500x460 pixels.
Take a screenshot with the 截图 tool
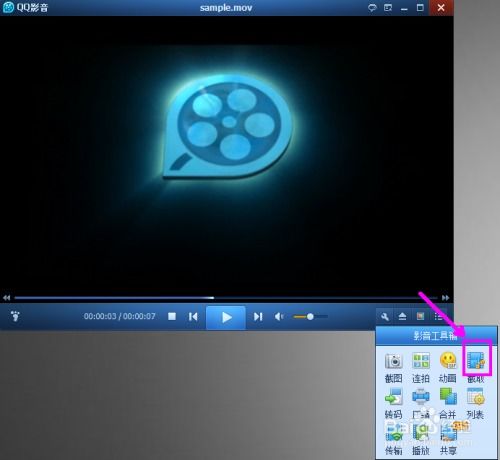pos(394,368)
